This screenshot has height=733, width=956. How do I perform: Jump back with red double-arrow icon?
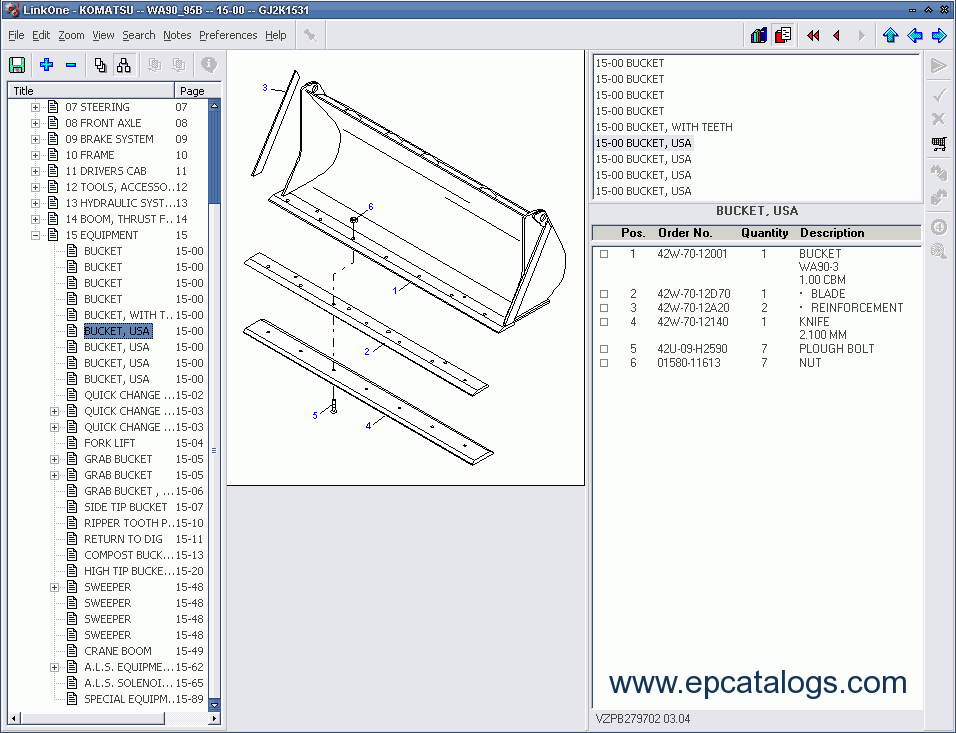[x=813, y=35]
